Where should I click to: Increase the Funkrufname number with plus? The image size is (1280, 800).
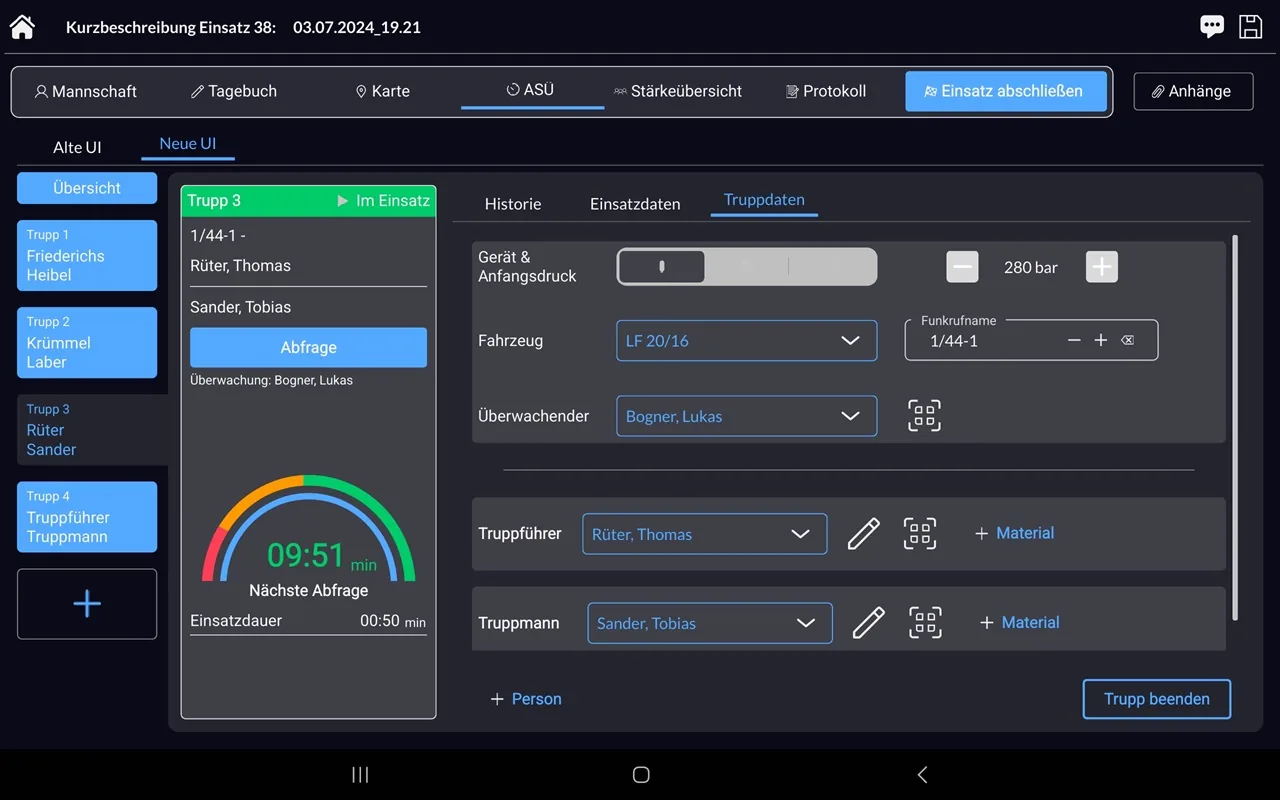(1101, 341)
